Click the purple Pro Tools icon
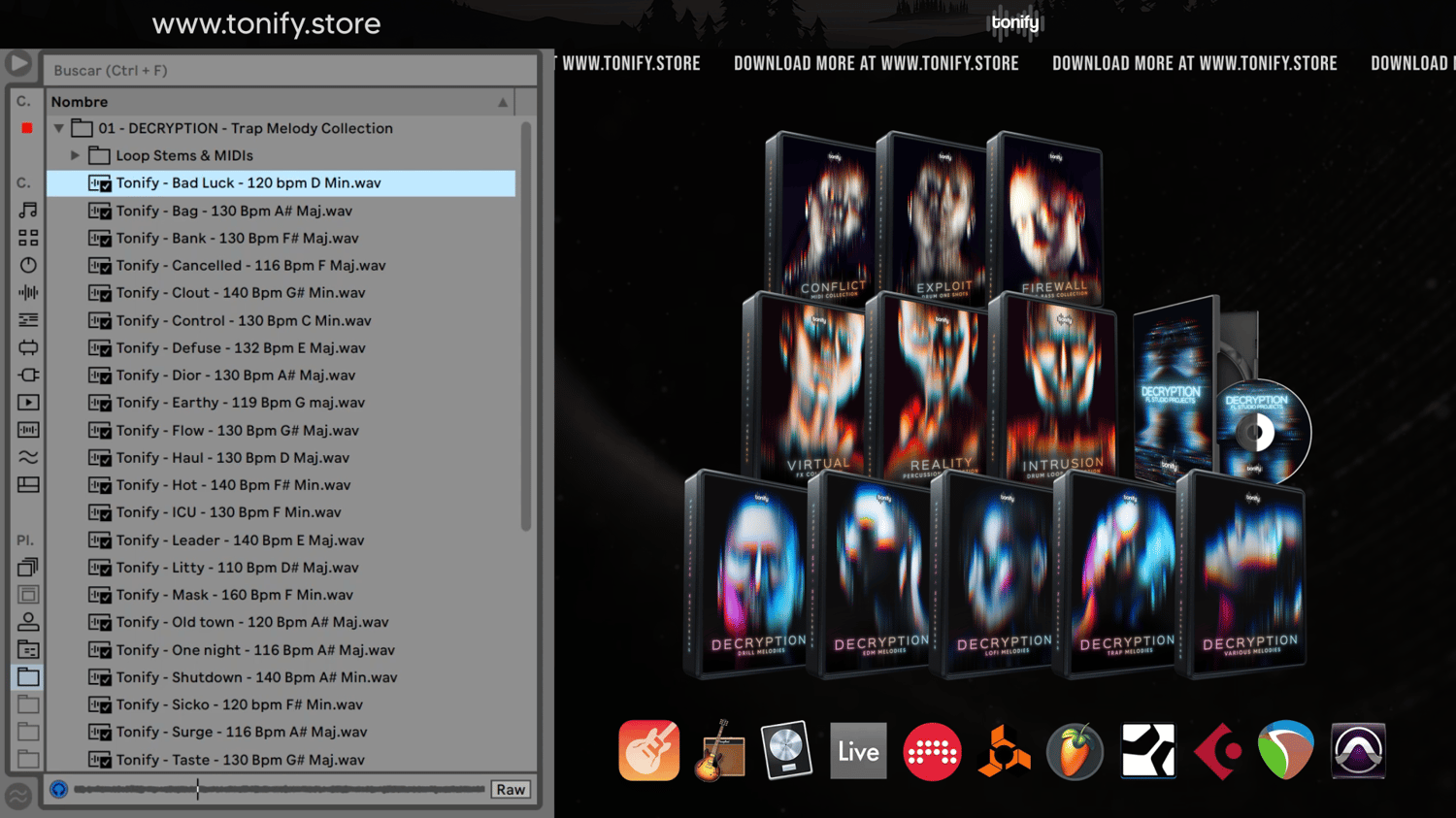This screenshot has width=1456, height=818. click(1358, 751)
